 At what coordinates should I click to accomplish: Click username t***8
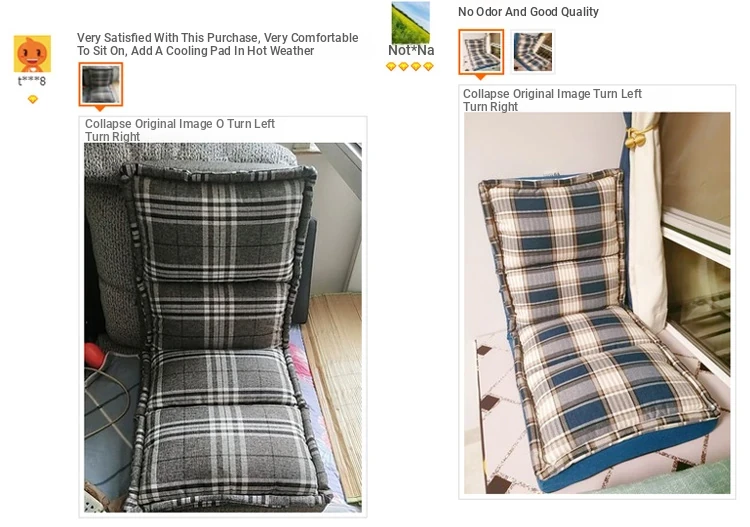[32, 81]
